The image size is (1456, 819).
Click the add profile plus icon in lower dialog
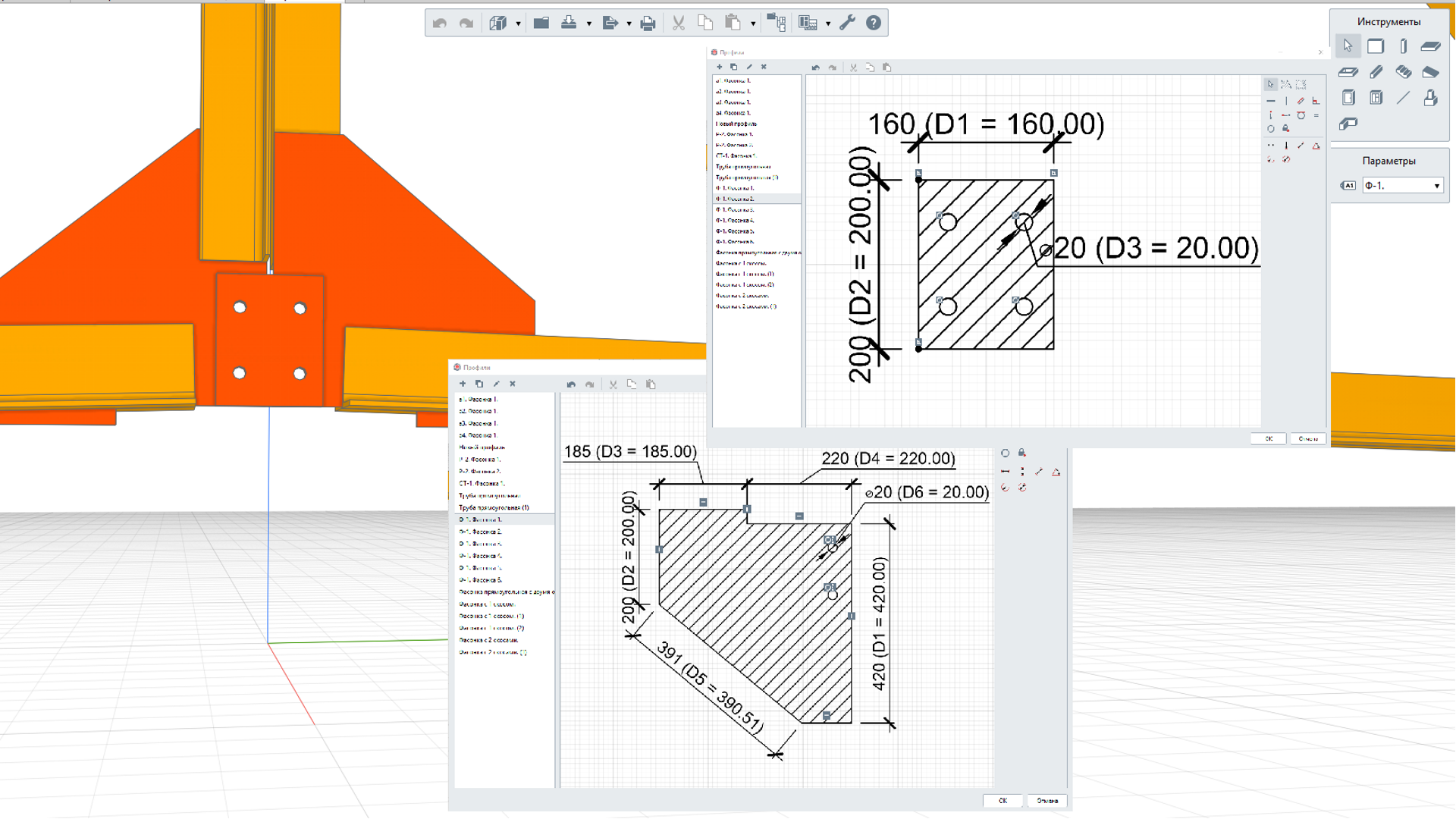pyautogui.click(x=463, y=384)
